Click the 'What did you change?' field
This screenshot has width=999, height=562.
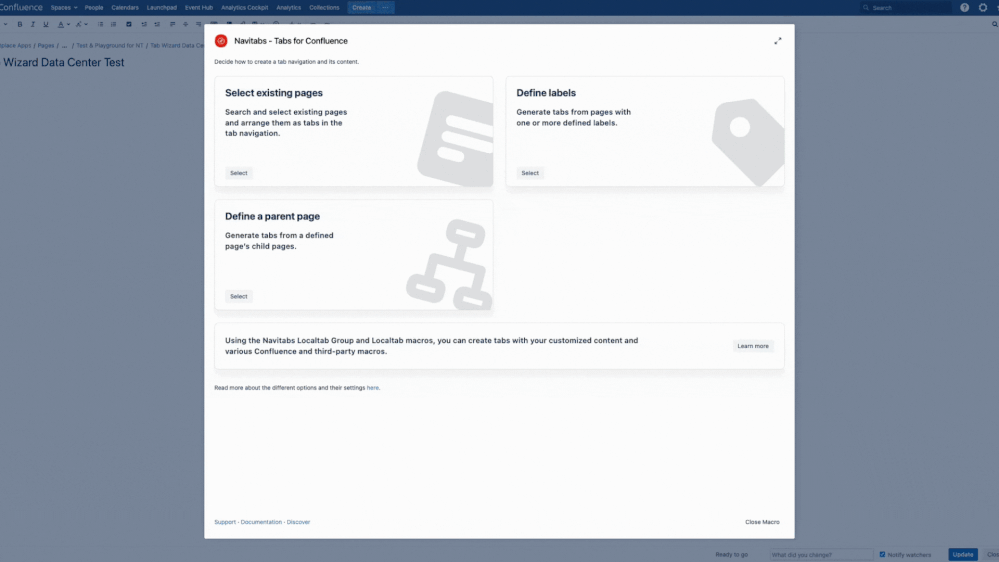click(821, 554)
